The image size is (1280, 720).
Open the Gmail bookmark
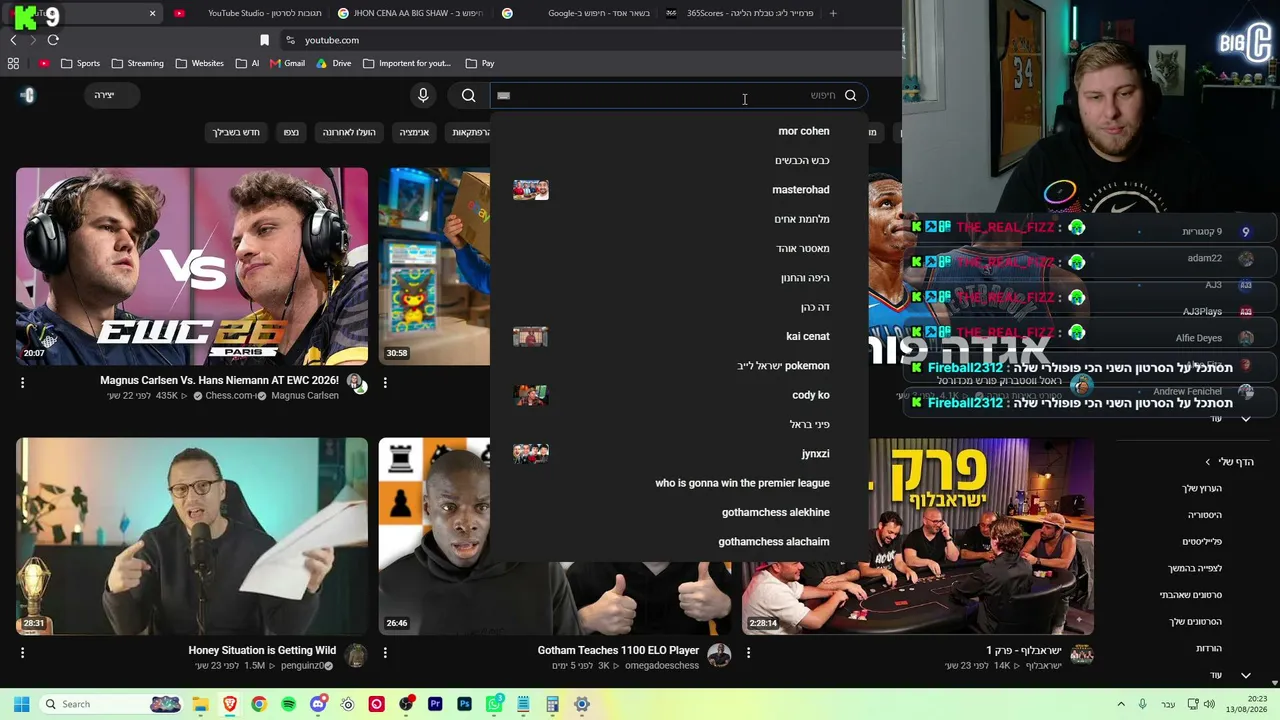[x=287, y=63]
